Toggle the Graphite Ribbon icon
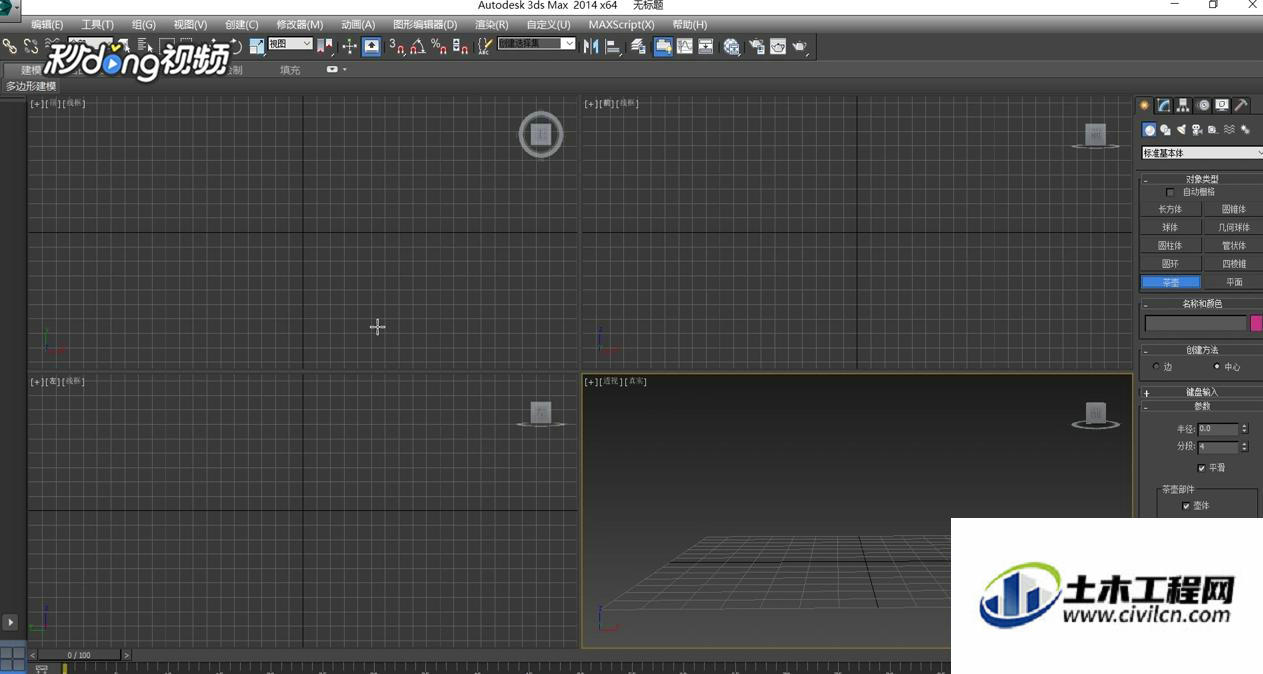 point(663,46)
